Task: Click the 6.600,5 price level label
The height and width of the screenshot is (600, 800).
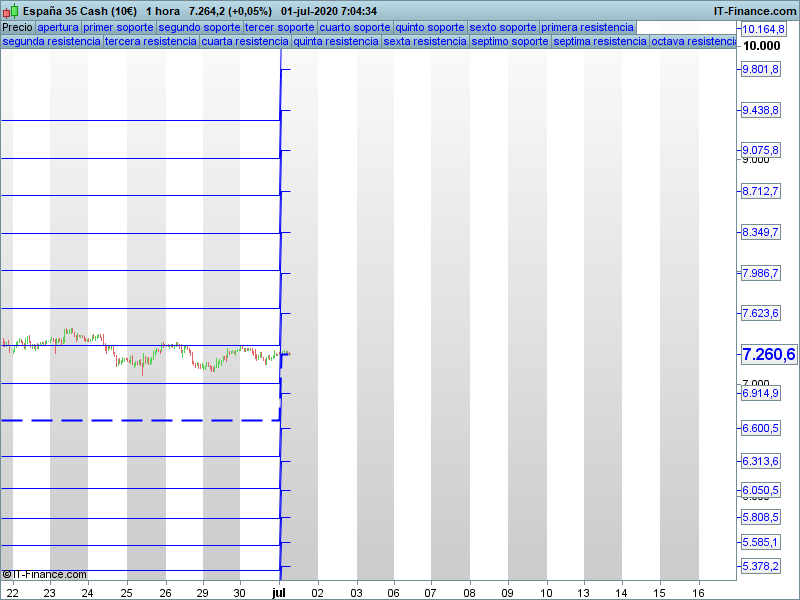Action: pos(761,428)
